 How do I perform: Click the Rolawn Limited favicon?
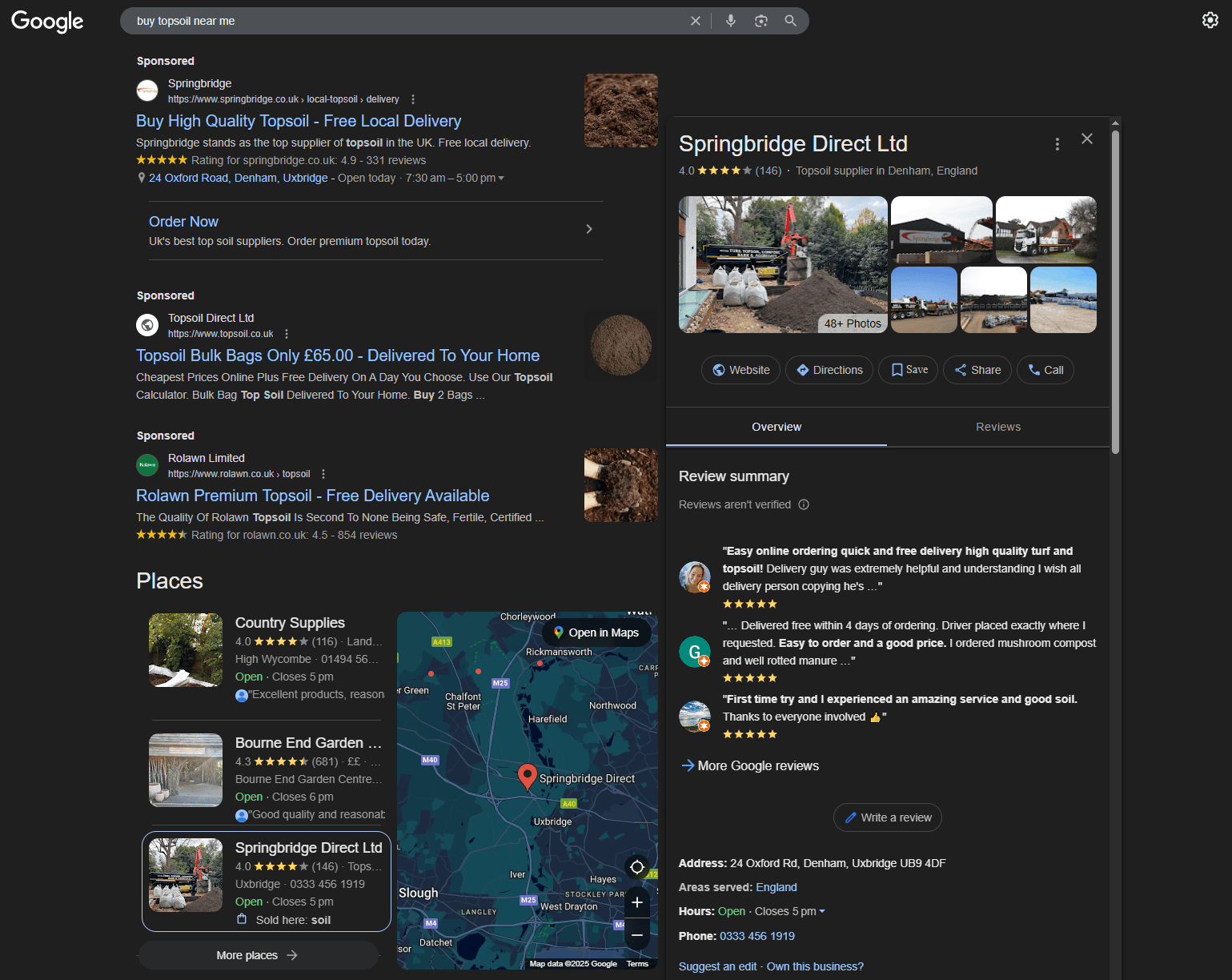pyautogui.click(x=147, y=464)
